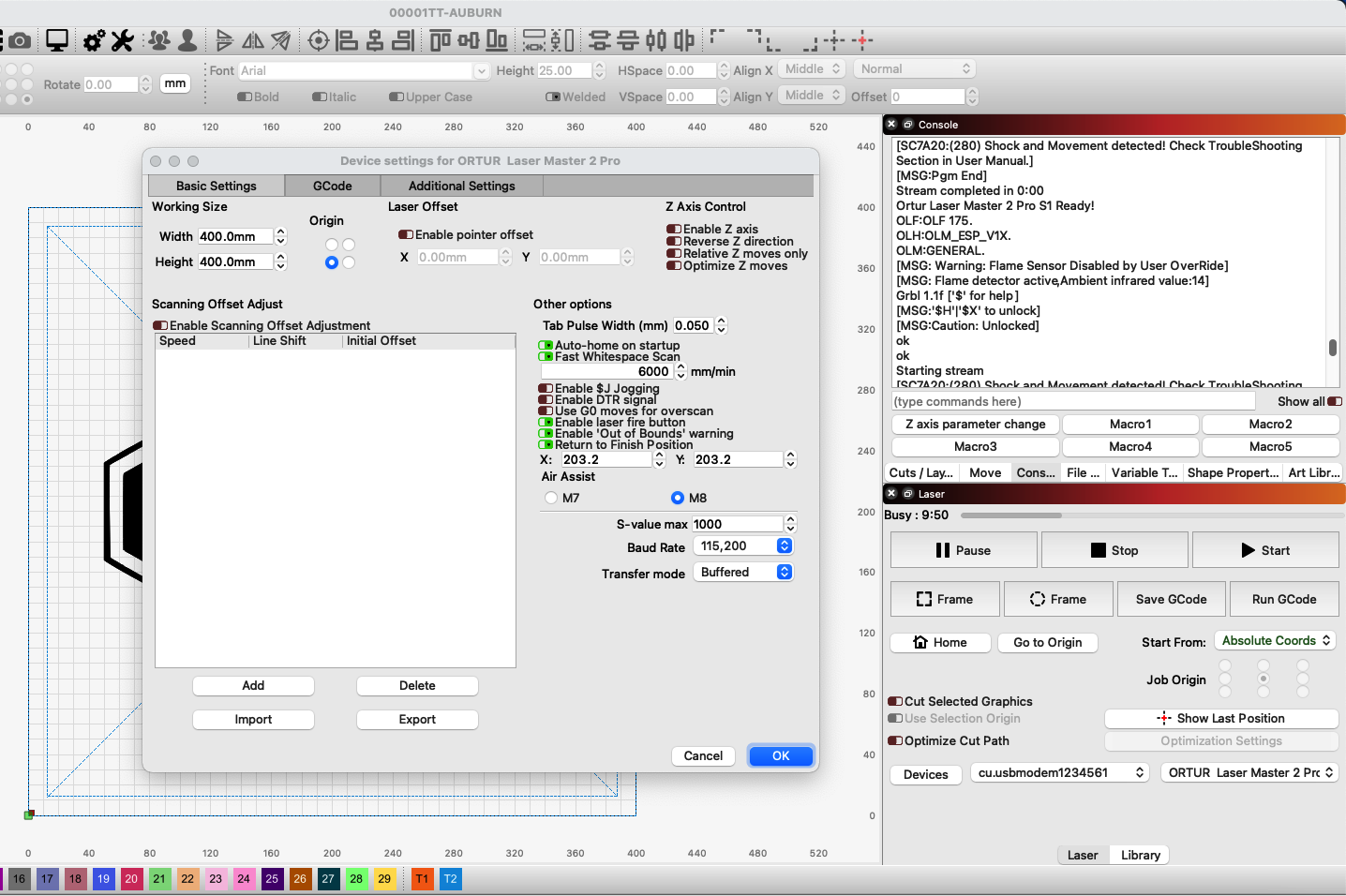Toggle Optimize Cut Path switch
1346x896 pixels.
pos(895,740)
